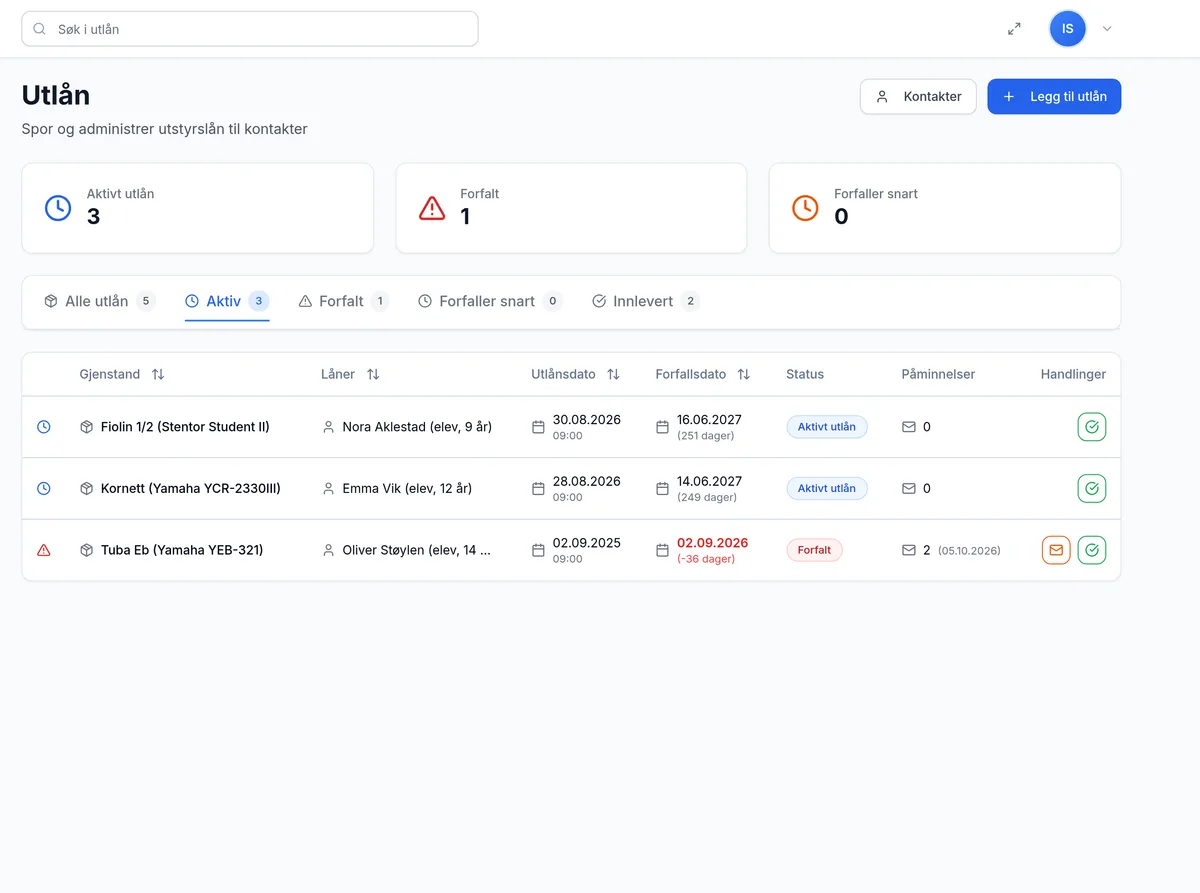Viewport: 1200px width, 893px height.
Task: Show the Innlevert tab
Action: (x=646, y=301)
